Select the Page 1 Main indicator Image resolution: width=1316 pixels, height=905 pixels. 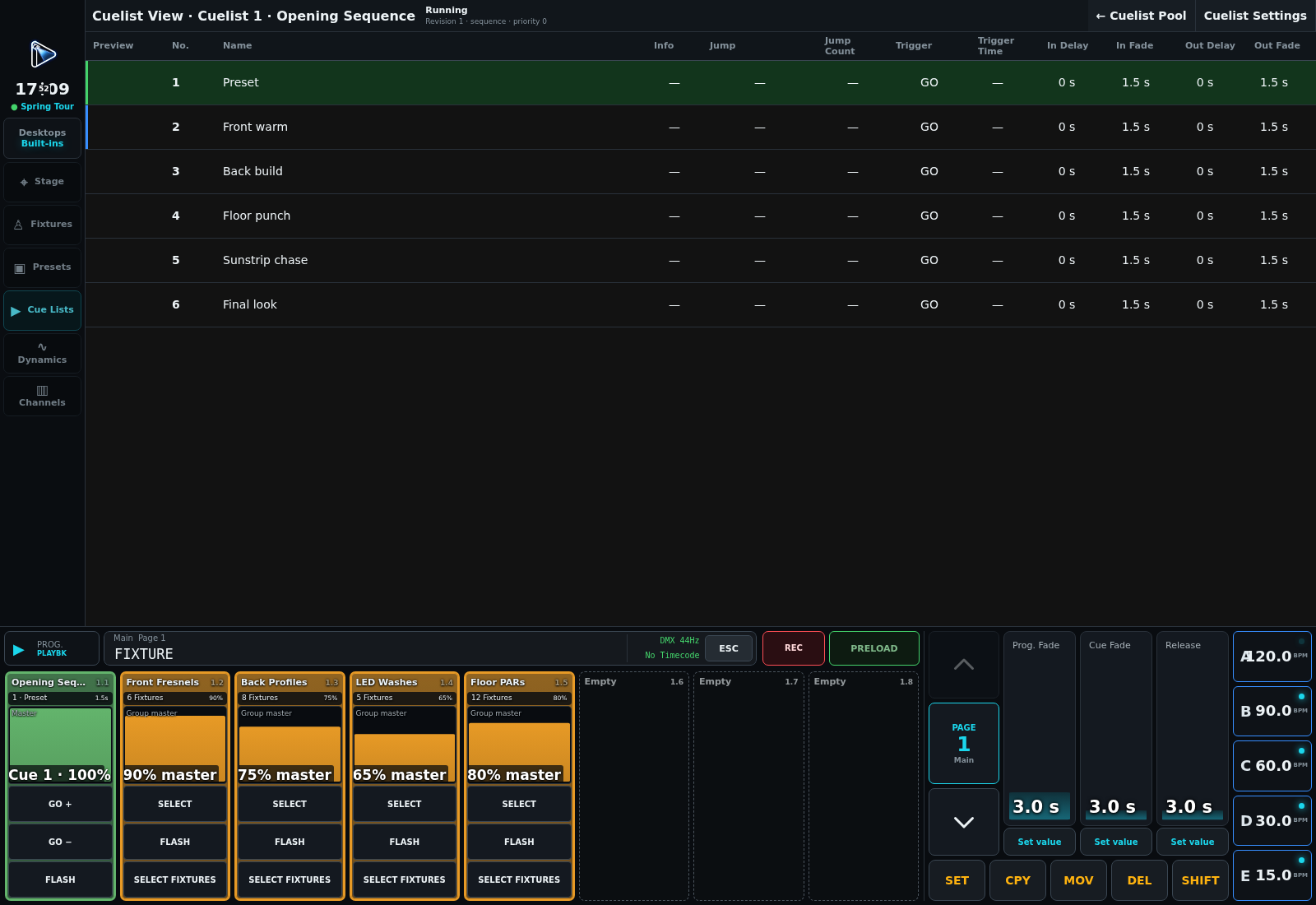[x=963, y=743]
